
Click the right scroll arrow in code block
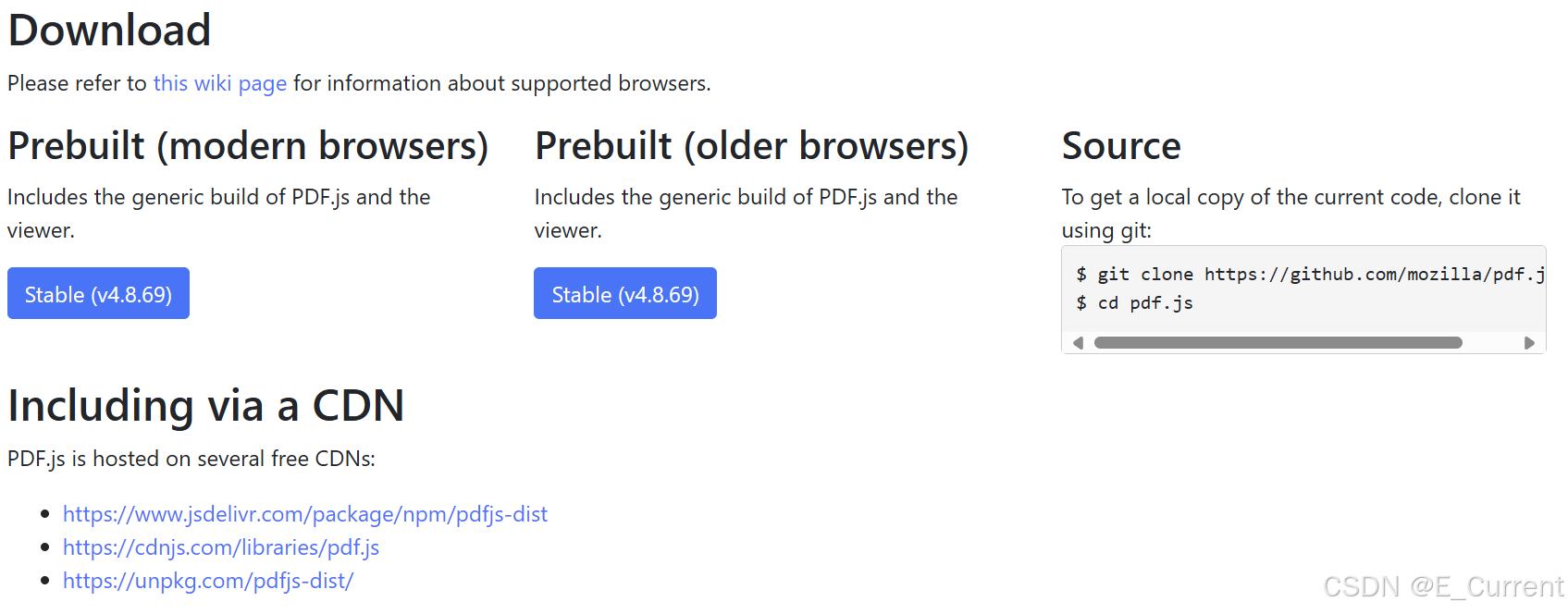click(1529, 343)
